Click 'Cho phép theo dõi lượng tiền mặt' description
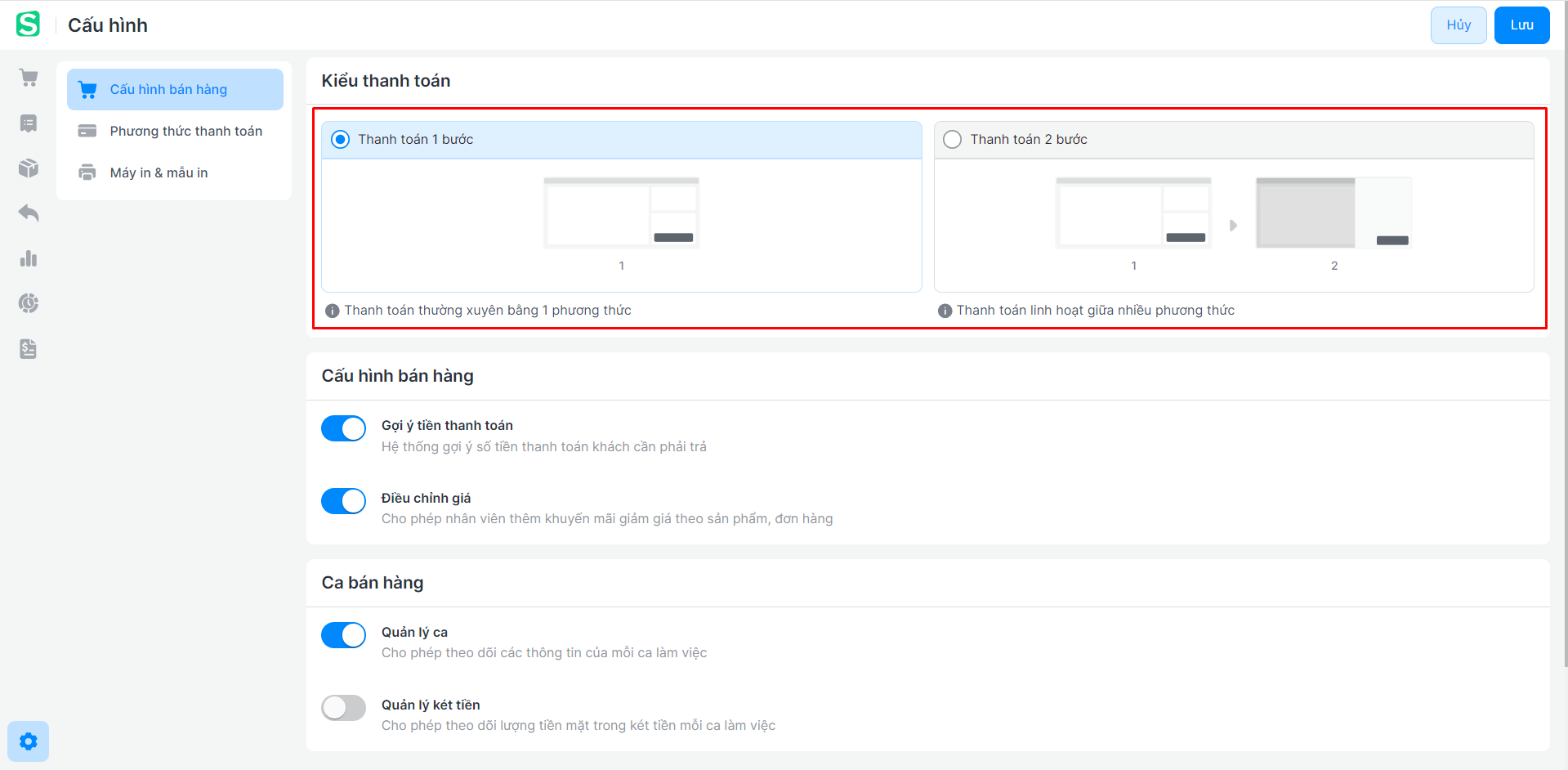Viewport: 1568px width, 770px height. click(579, 726)
